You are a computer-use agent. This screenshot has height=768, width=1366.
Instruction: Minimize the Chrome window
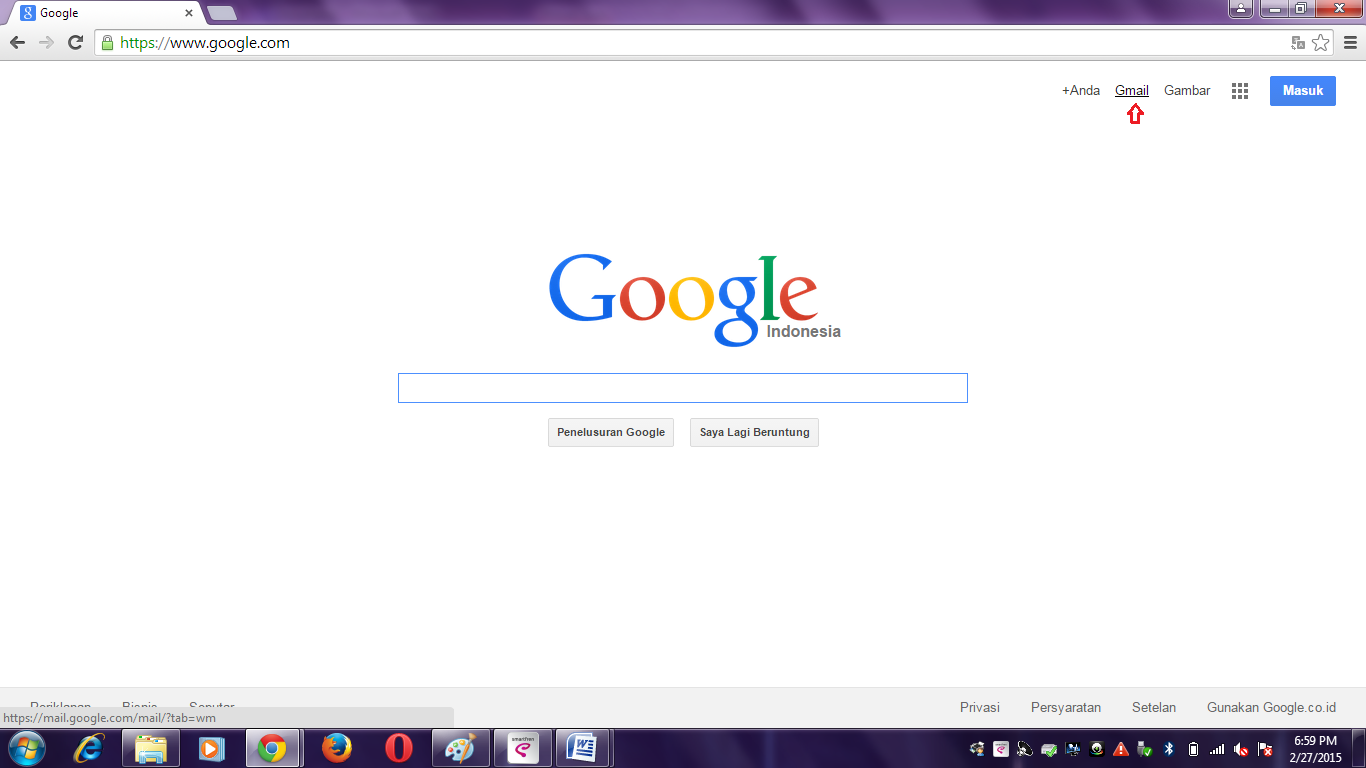[x=1275, y=9]
